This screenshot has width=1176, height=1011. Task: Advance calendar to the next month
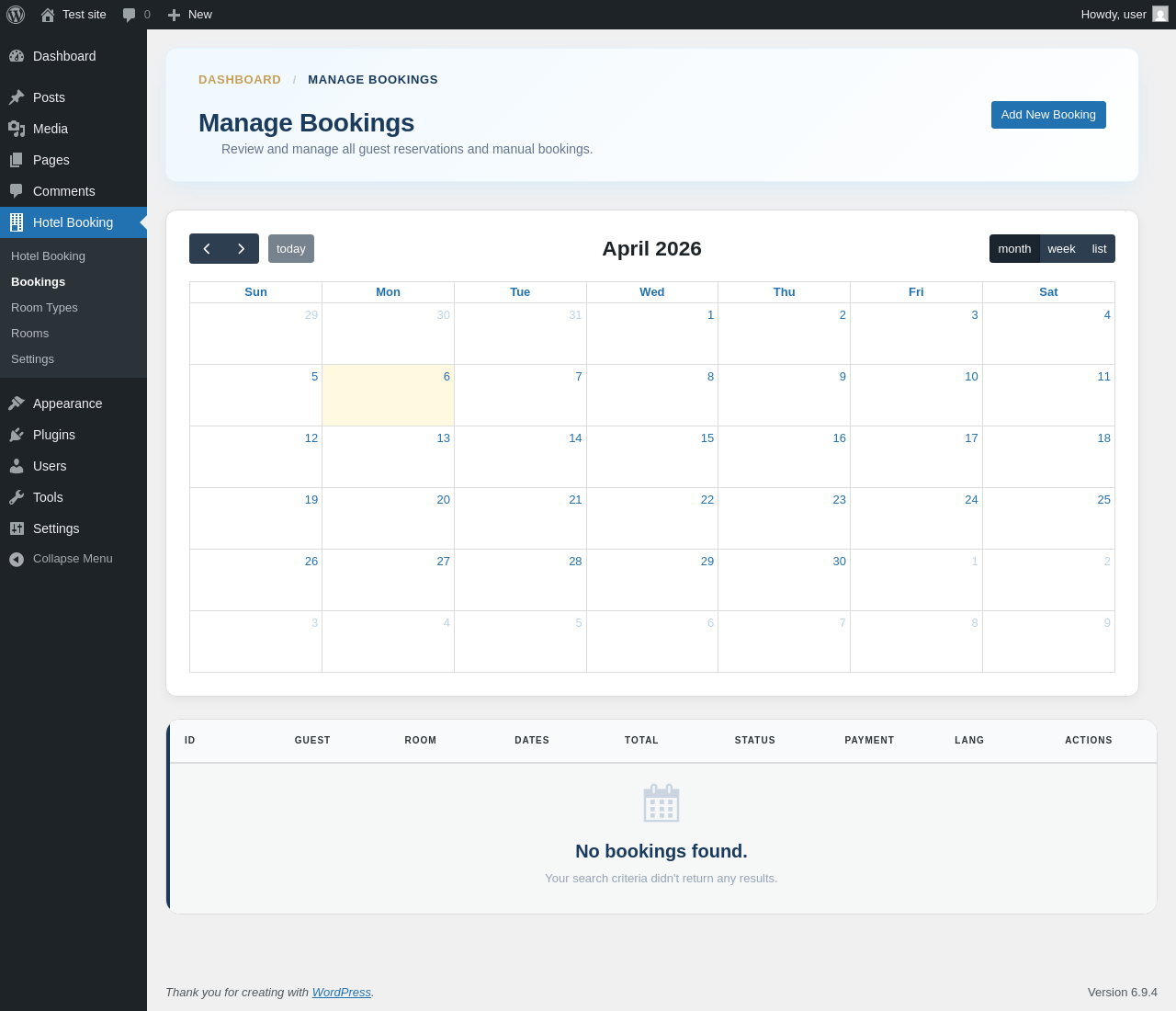(242, 249)
